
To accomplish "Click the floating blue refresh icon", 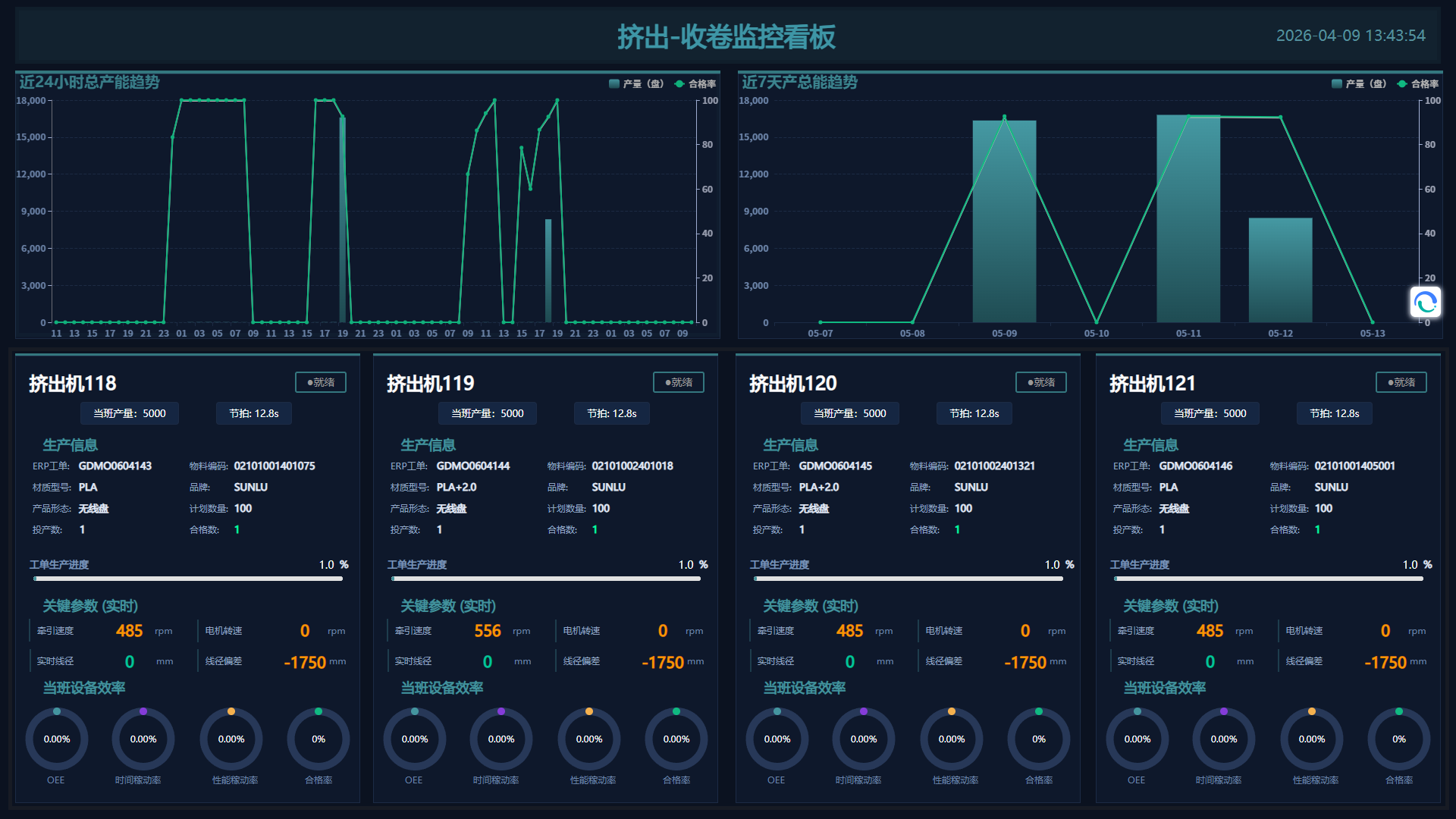I will tap(1425, 303).
